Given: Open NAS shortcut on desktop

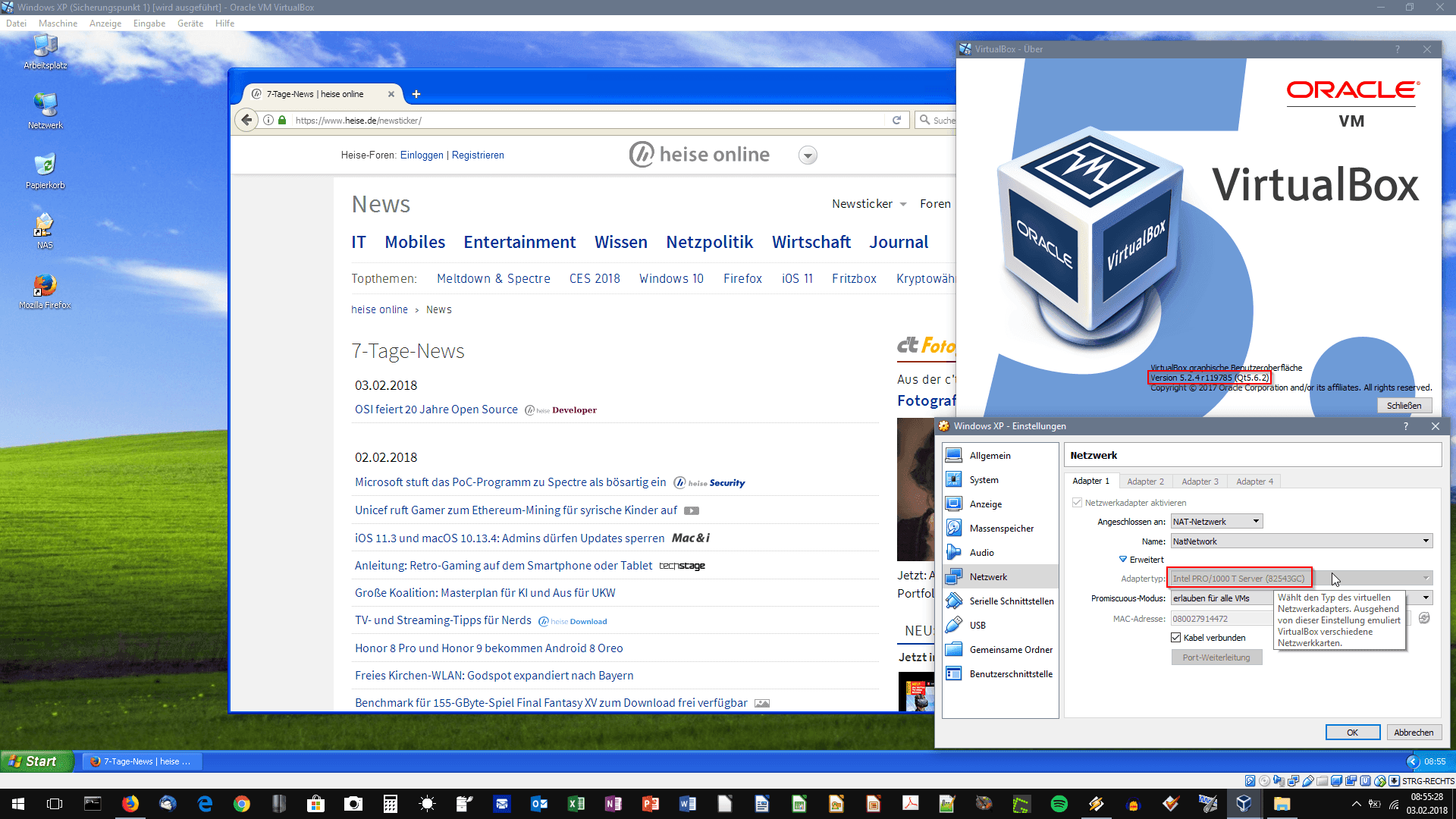Looking at the screenshot, I should click(x=45, y=231).
